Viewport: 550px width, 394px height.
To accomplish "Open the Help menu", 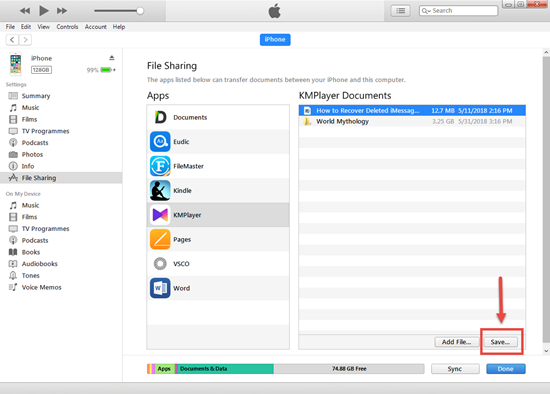I will [x=119, y=27].
